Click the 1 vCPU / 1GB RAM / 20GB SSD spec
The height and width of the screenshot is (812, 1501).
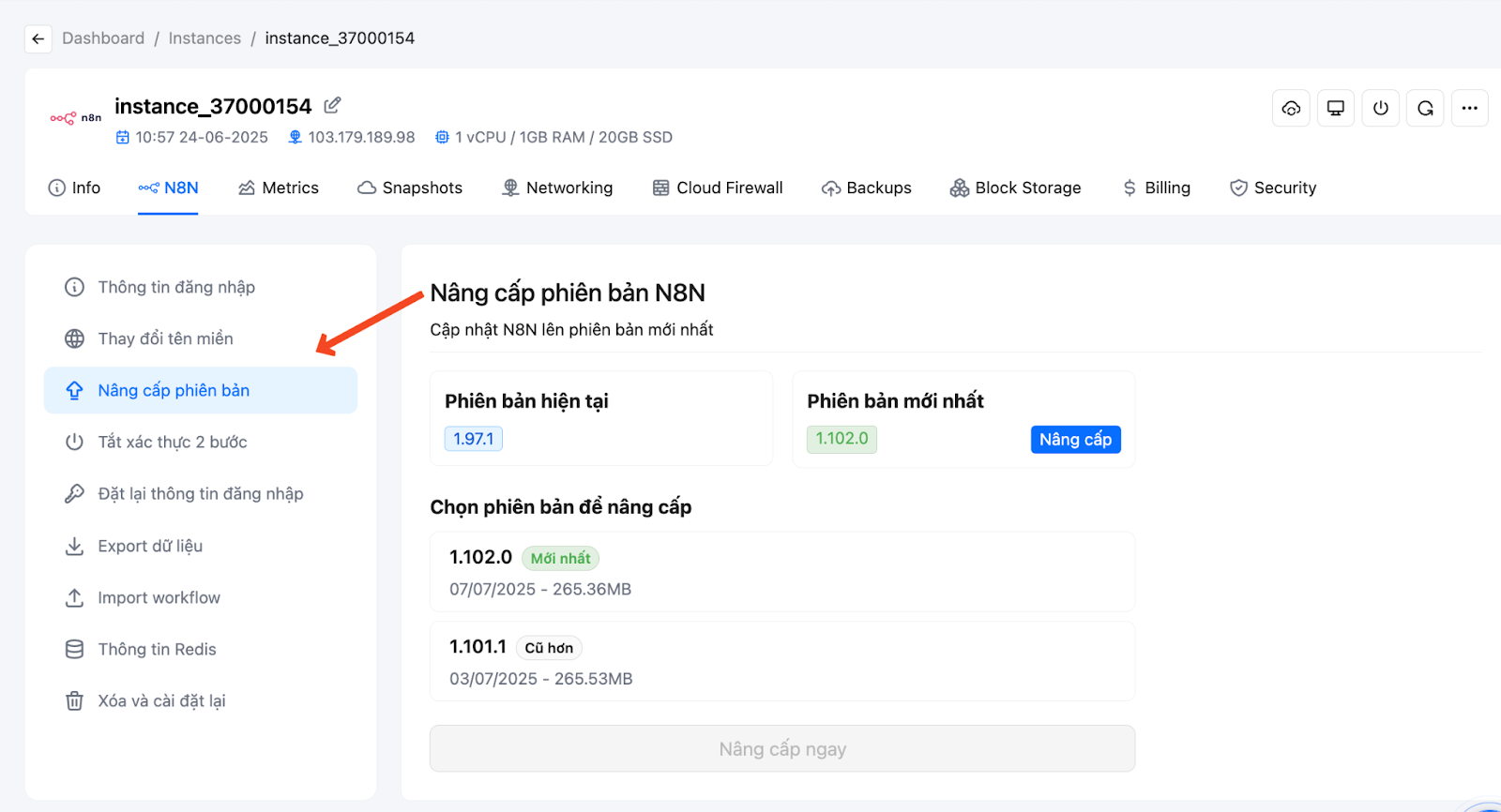click(564, 137)
